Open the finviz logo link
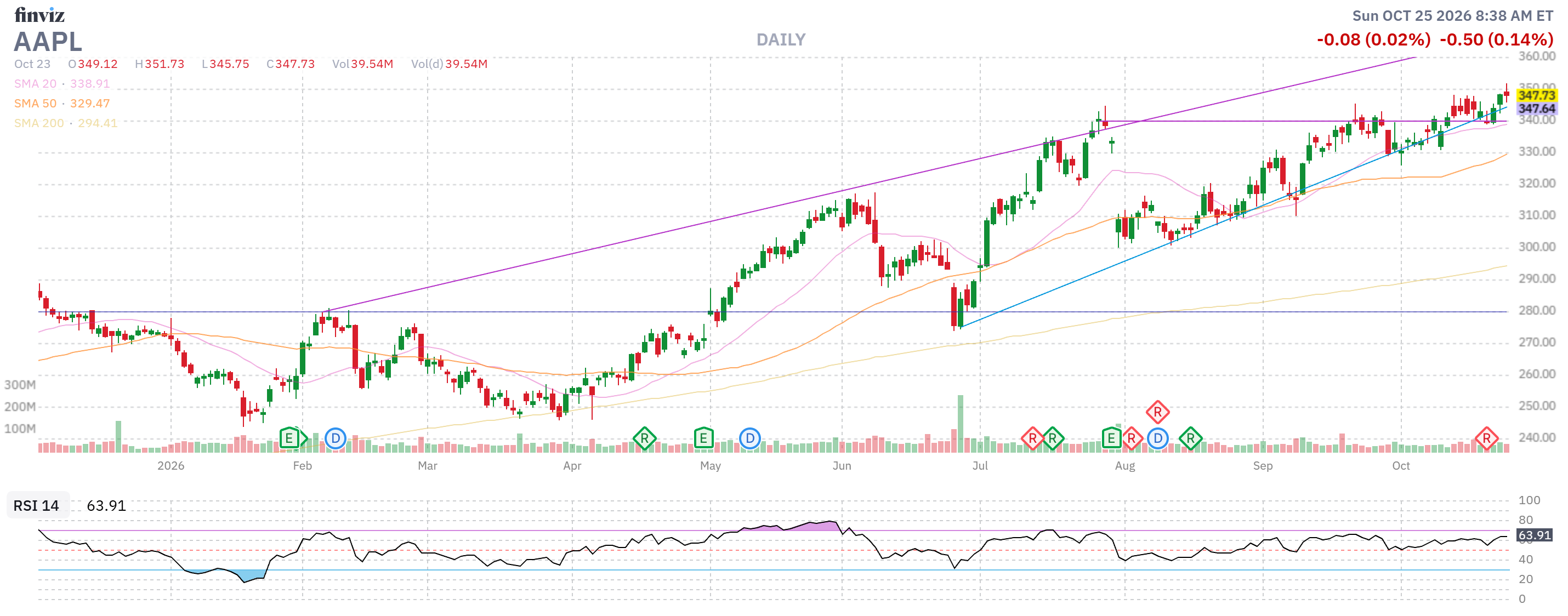Image resolution: width=1568 pixels, height=616 pixels. (39, 15)
